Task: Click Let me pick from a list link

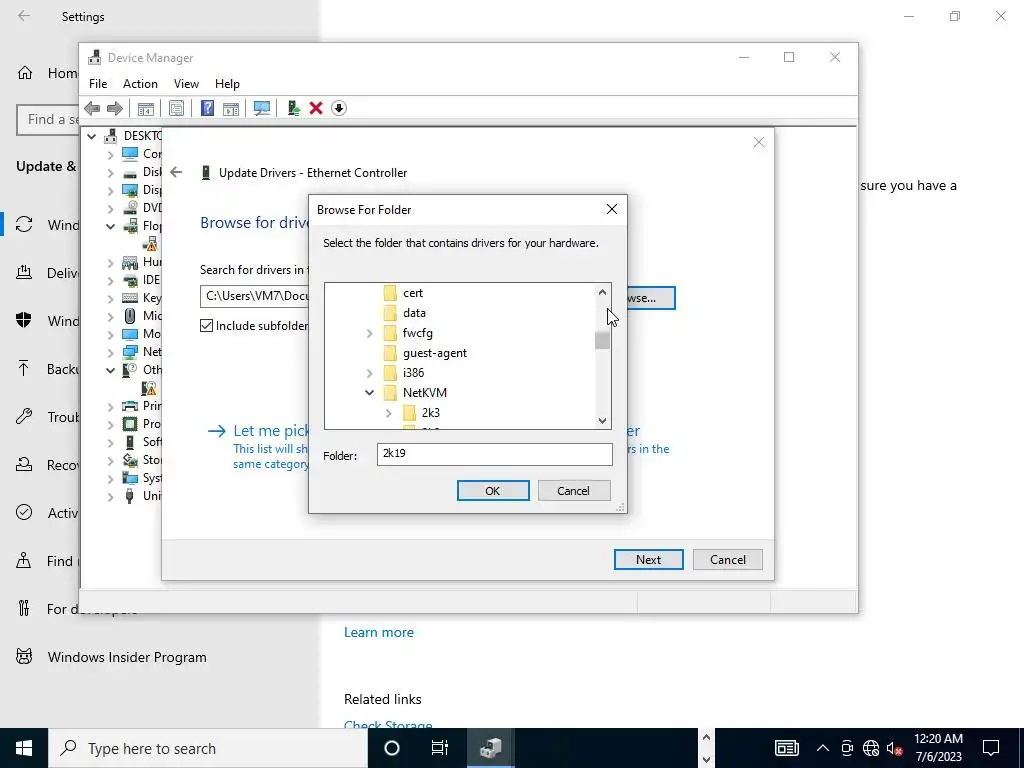Action: 271,430
